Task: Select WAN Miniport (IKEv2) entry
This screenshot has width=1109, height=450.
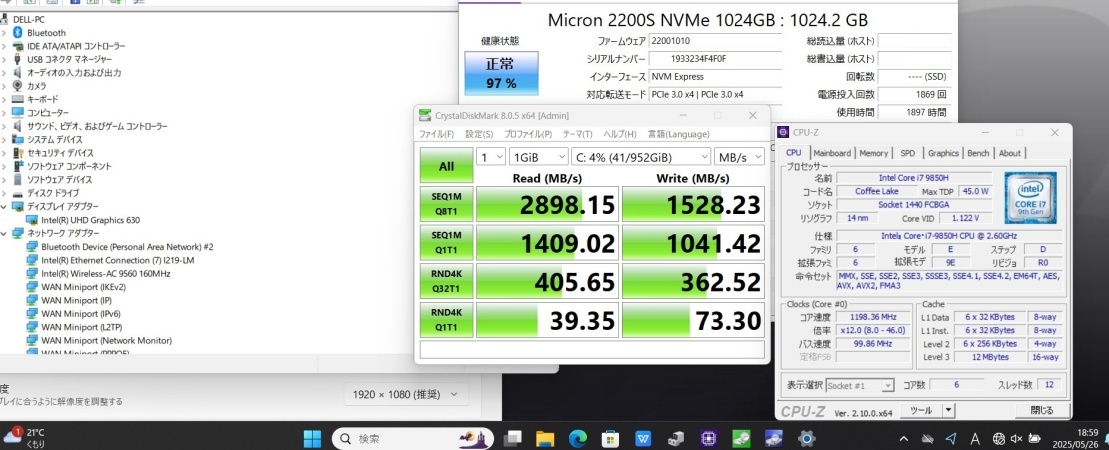Action: pyautogui.click(x=83, y=287)
